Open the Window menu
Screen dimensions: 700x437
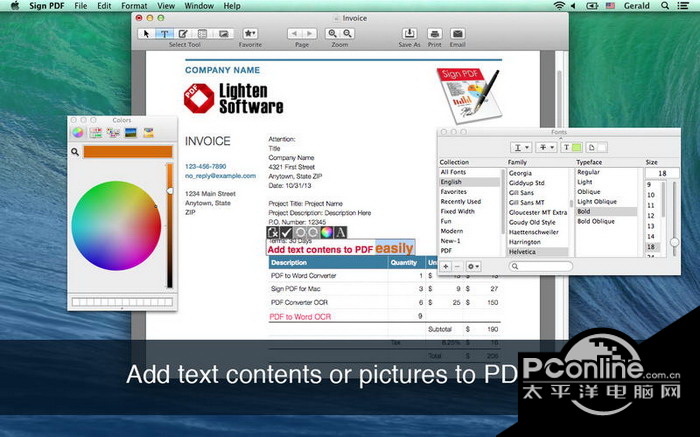pyautogui.click(x=199, y=6)
